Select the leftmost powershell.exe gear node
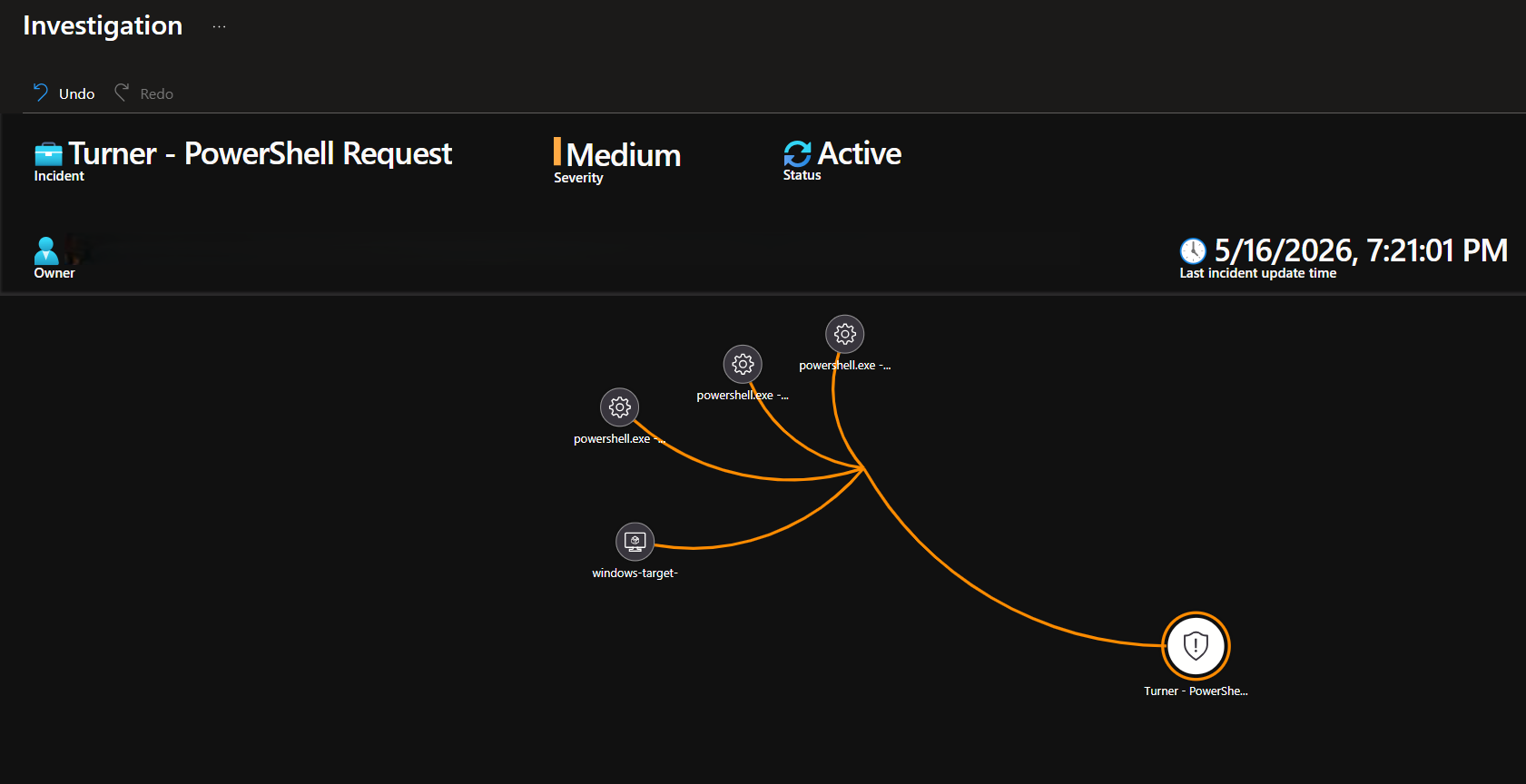 tap(620, 407)
